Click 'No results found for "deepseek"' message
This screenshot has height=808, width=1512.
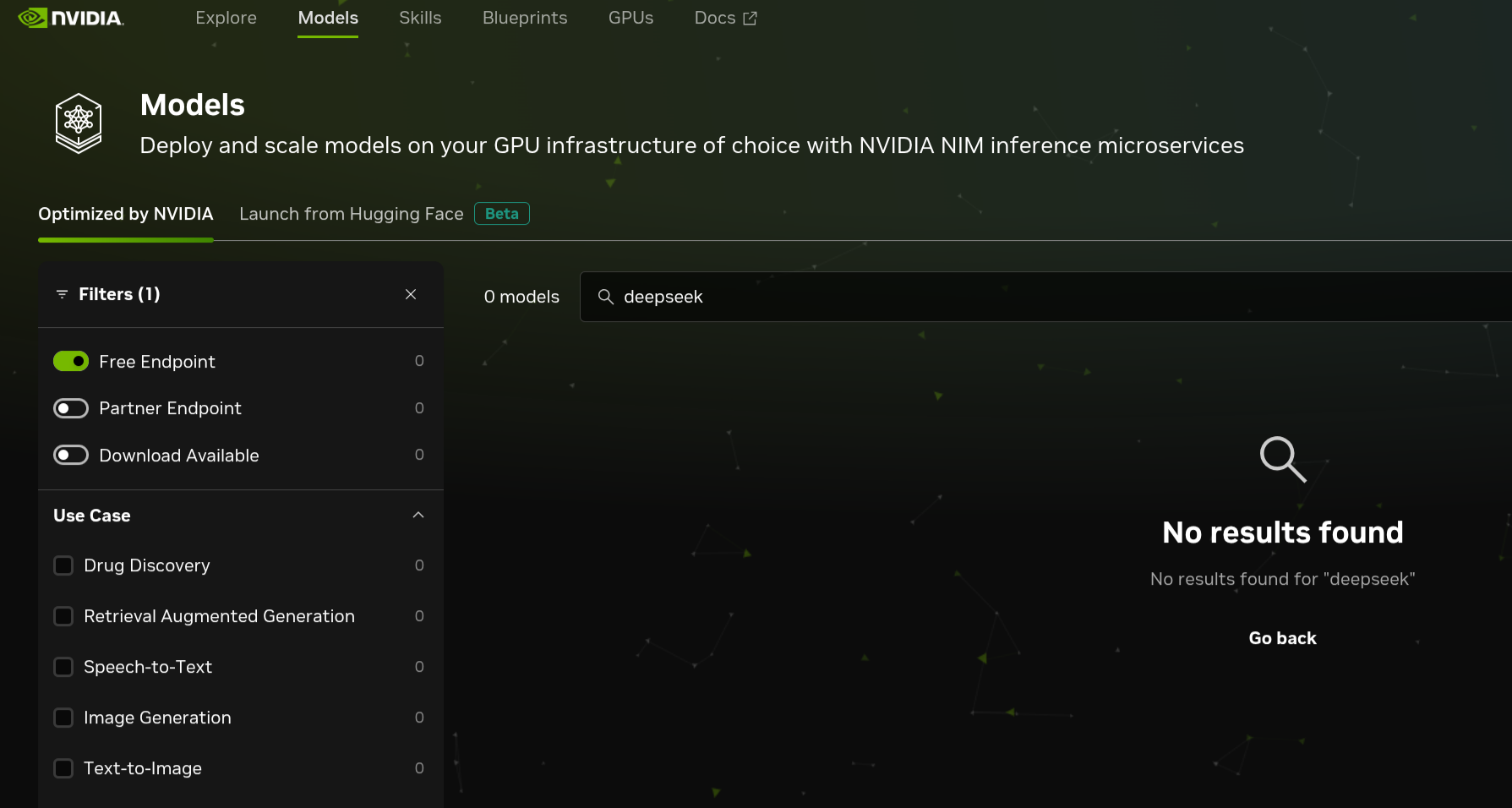pos(1282,579)
